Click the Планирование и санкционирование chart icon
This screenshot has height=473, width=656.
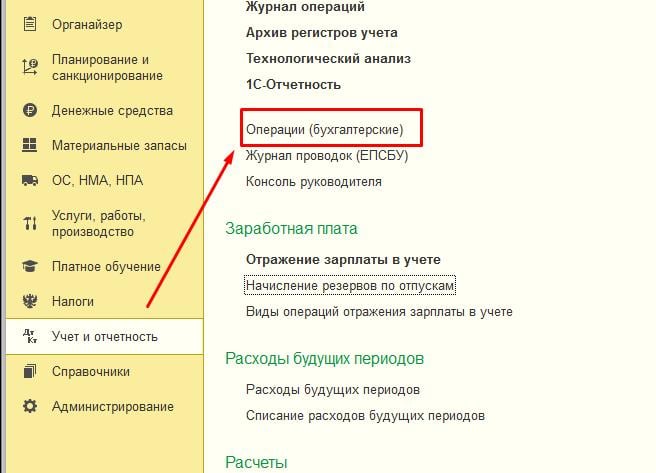(30, 67)
